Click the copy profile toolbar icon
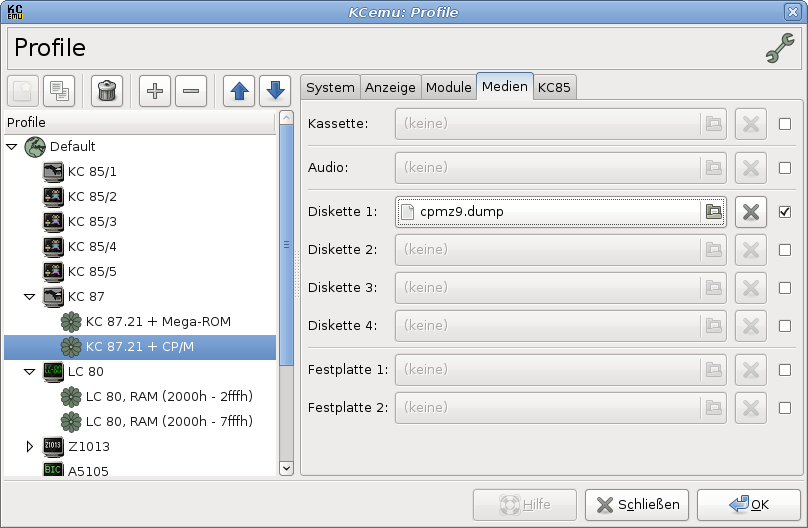The image size is (808, 528). pyautogui.click(x=59, y=91)
